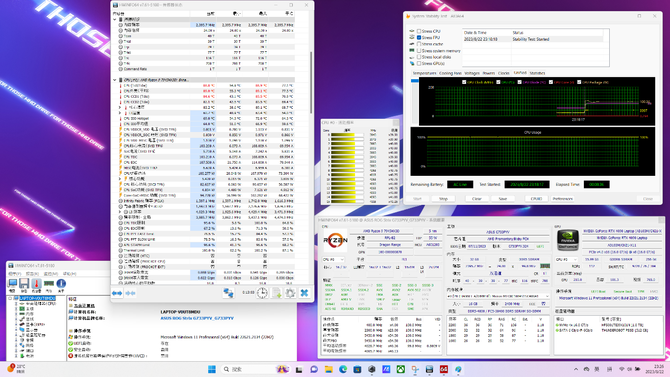Open Preferences in stability test
Screen dimensions: 670x377
562,199
